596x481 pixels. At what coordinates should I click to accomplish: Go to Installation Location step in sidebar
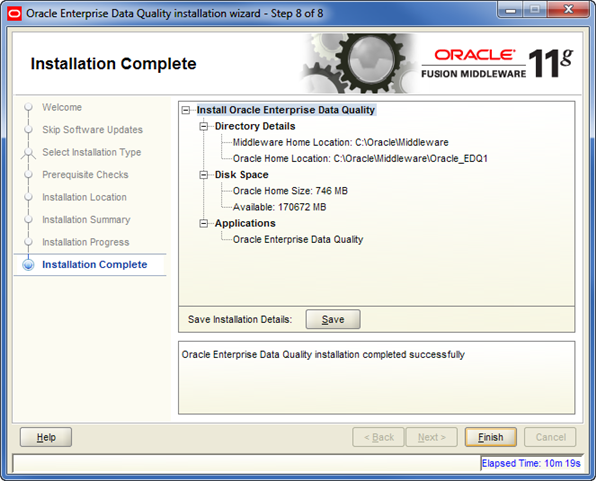(x=84, y=197)
